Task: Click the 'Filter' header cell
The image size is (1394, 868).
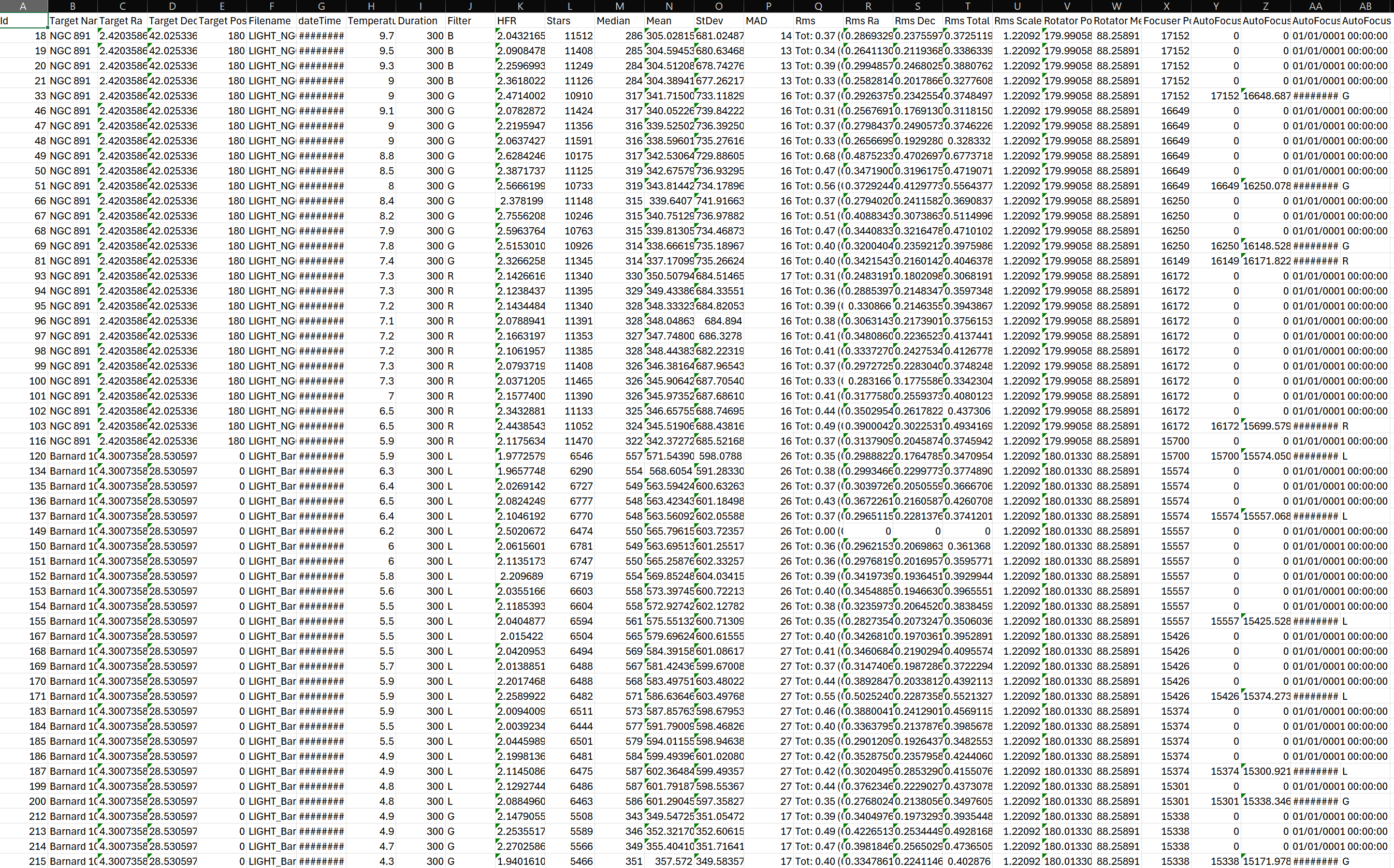Action: (470, 21)
